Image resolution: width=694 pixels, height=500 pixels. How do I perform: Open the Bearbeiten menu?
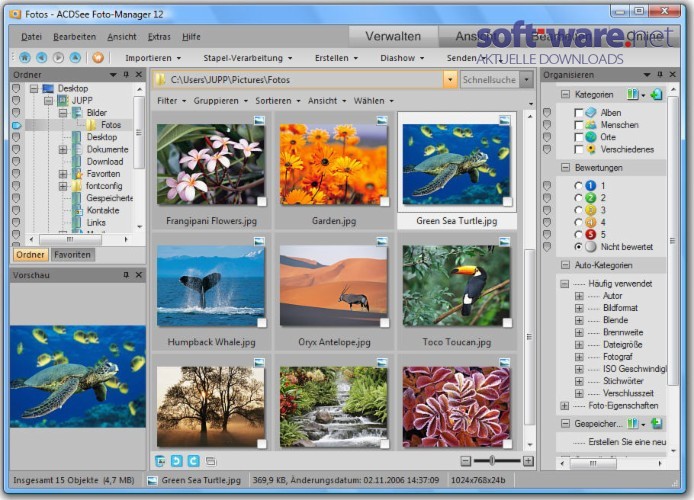pyautogui.click(x=74, y=37)
